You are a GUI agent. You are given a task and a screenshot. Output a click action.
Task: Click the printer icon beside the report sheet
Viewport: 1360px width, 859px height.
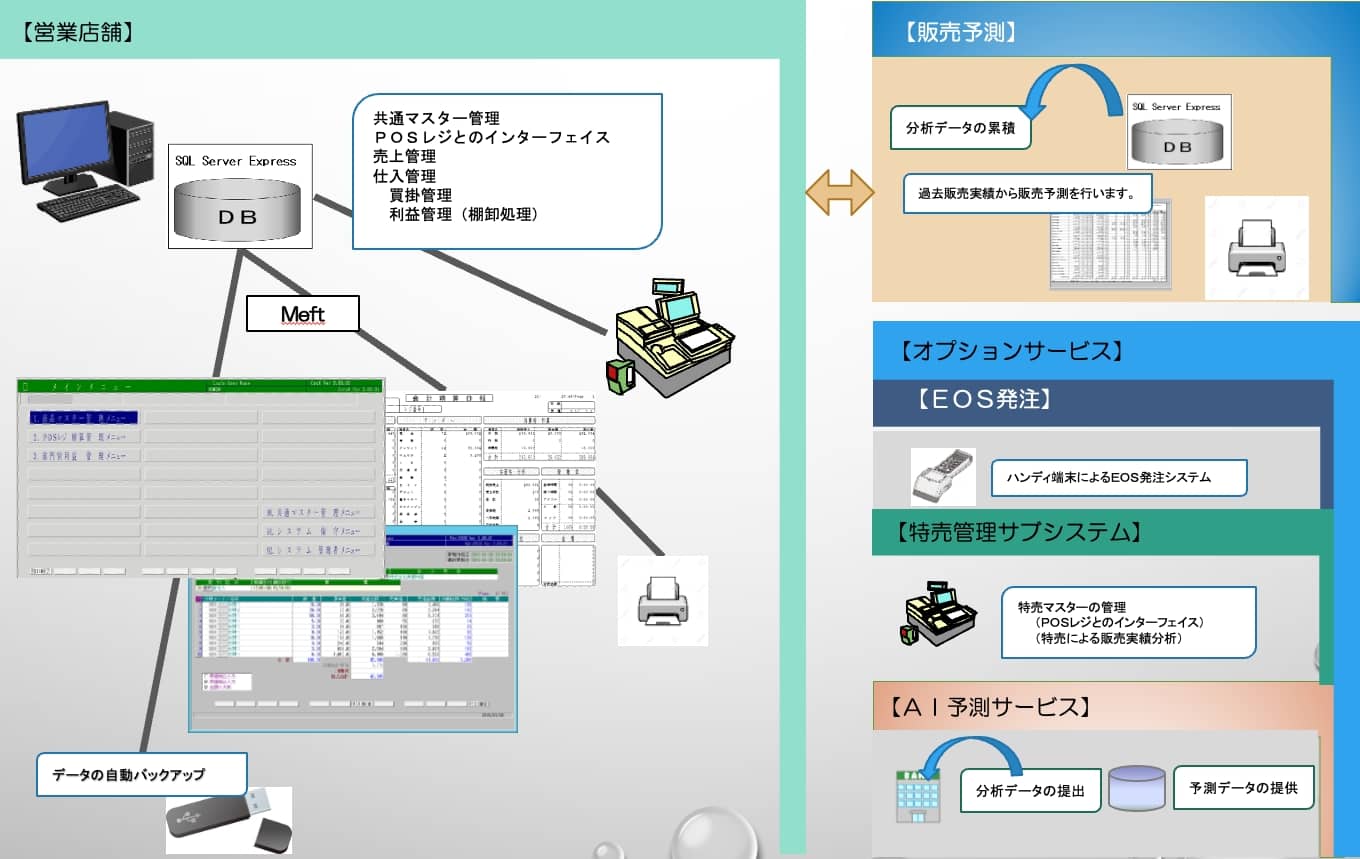[662, 601]
